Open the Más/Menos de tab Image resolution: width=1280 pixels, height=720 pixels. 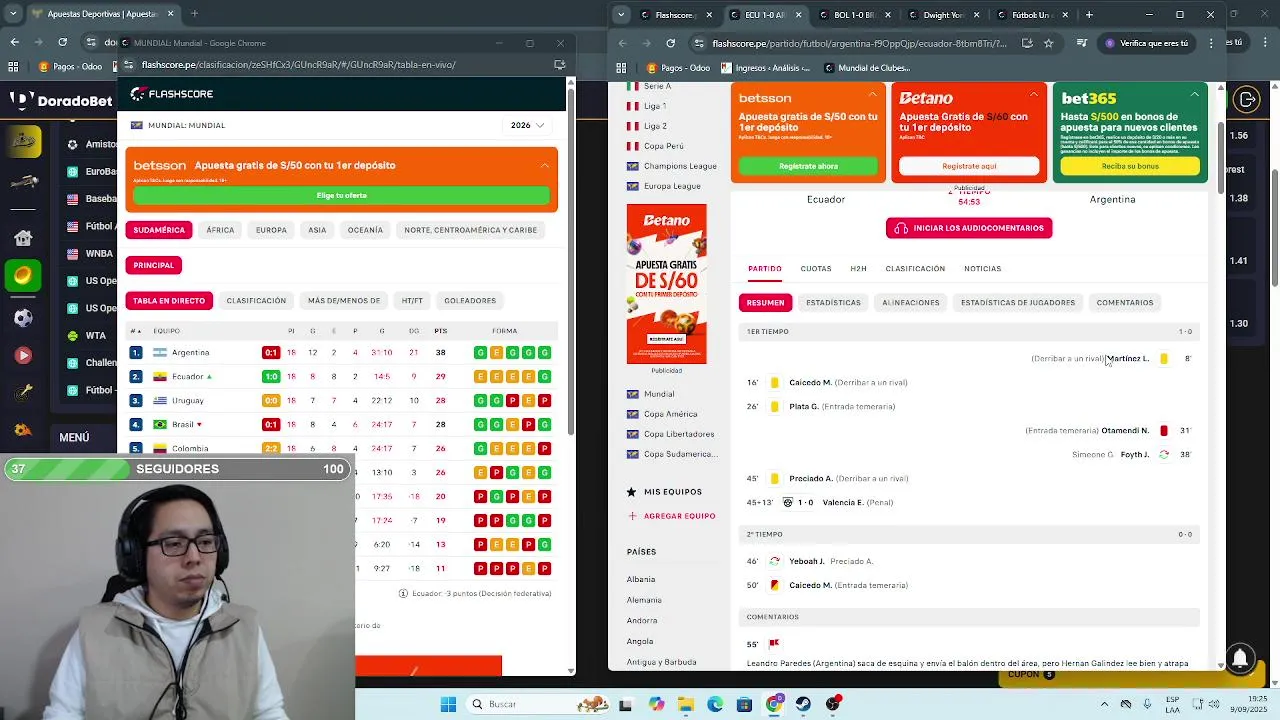click(x=344, y=301)
